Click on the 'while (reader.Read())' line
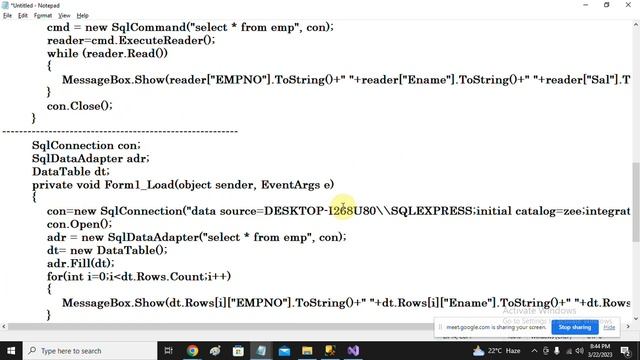 [x=107, y=53]
